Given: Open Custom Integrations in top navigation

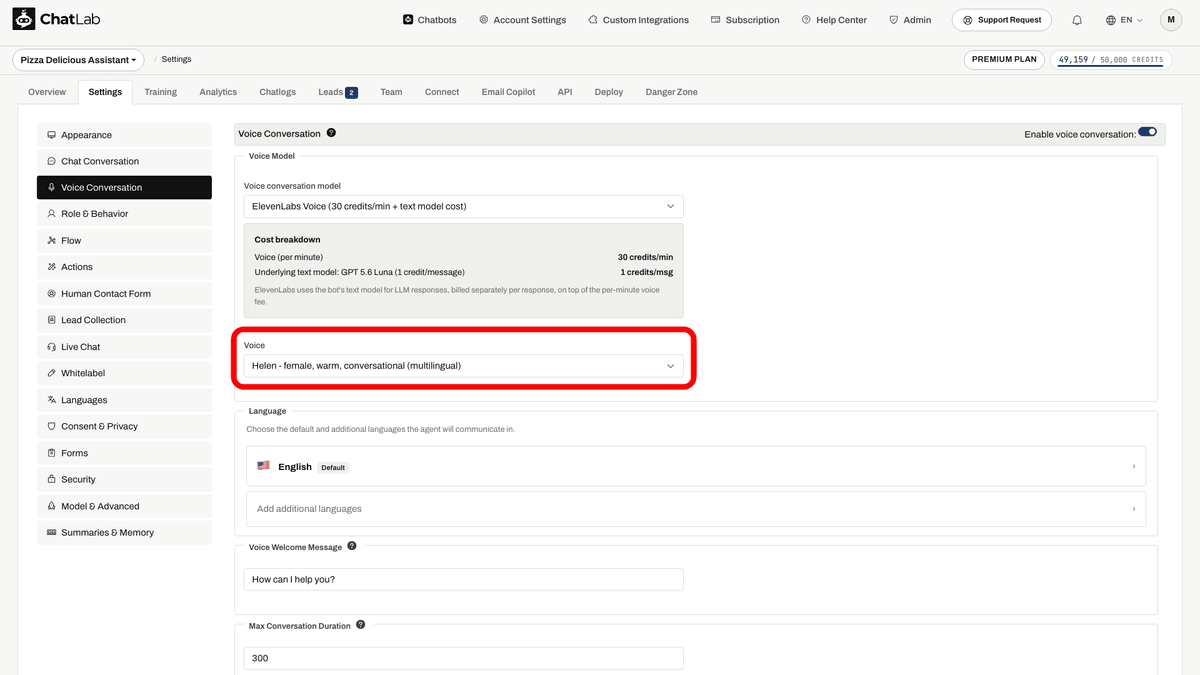Looking at the screenshot, I should coord(638,20).
